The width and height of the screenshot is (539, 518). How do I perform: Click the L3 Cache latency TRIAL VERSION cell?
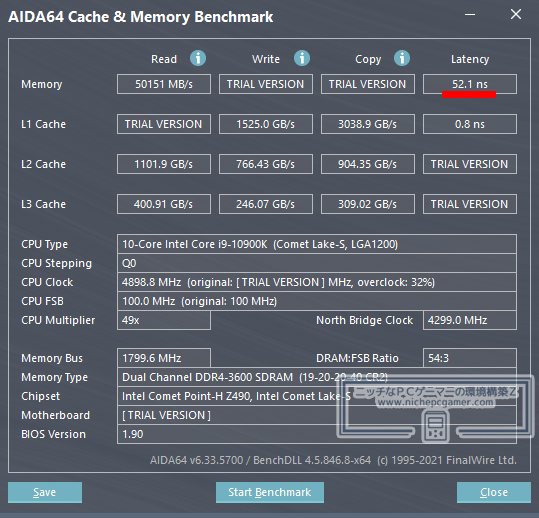click(470, 204)
